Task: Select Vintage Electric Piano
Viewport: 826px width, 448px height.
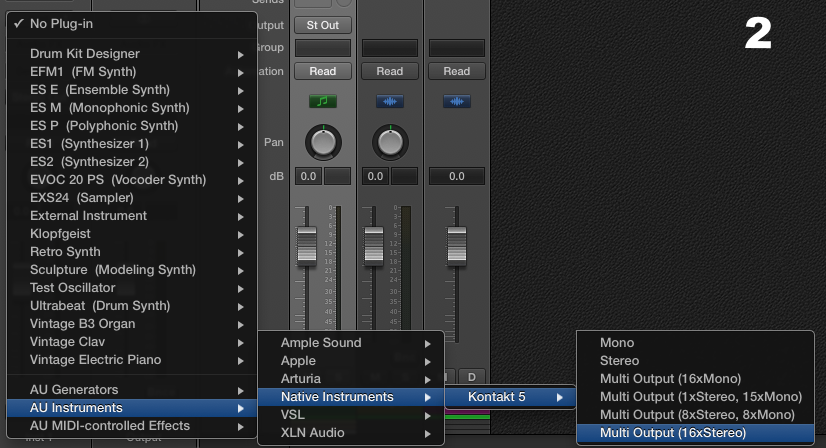Action: tap(132, 359)
